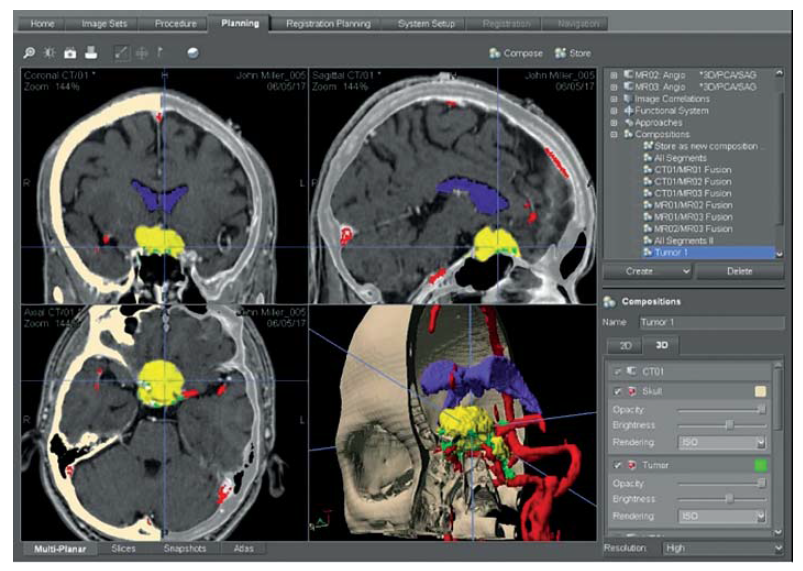Collapse the Compositions tree node

(x=613, y=133)
